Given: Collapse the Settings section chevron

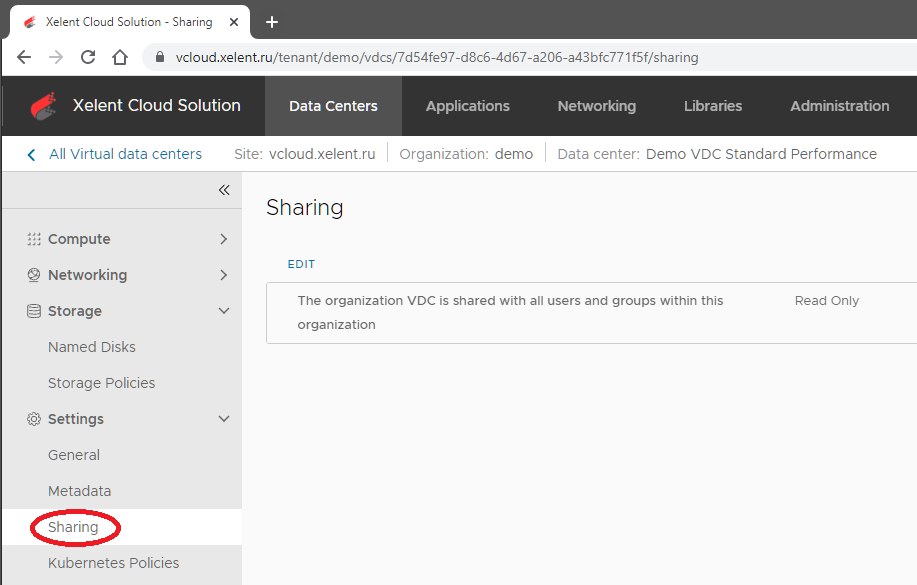Looking at the screenshot, I should point(223,419).
